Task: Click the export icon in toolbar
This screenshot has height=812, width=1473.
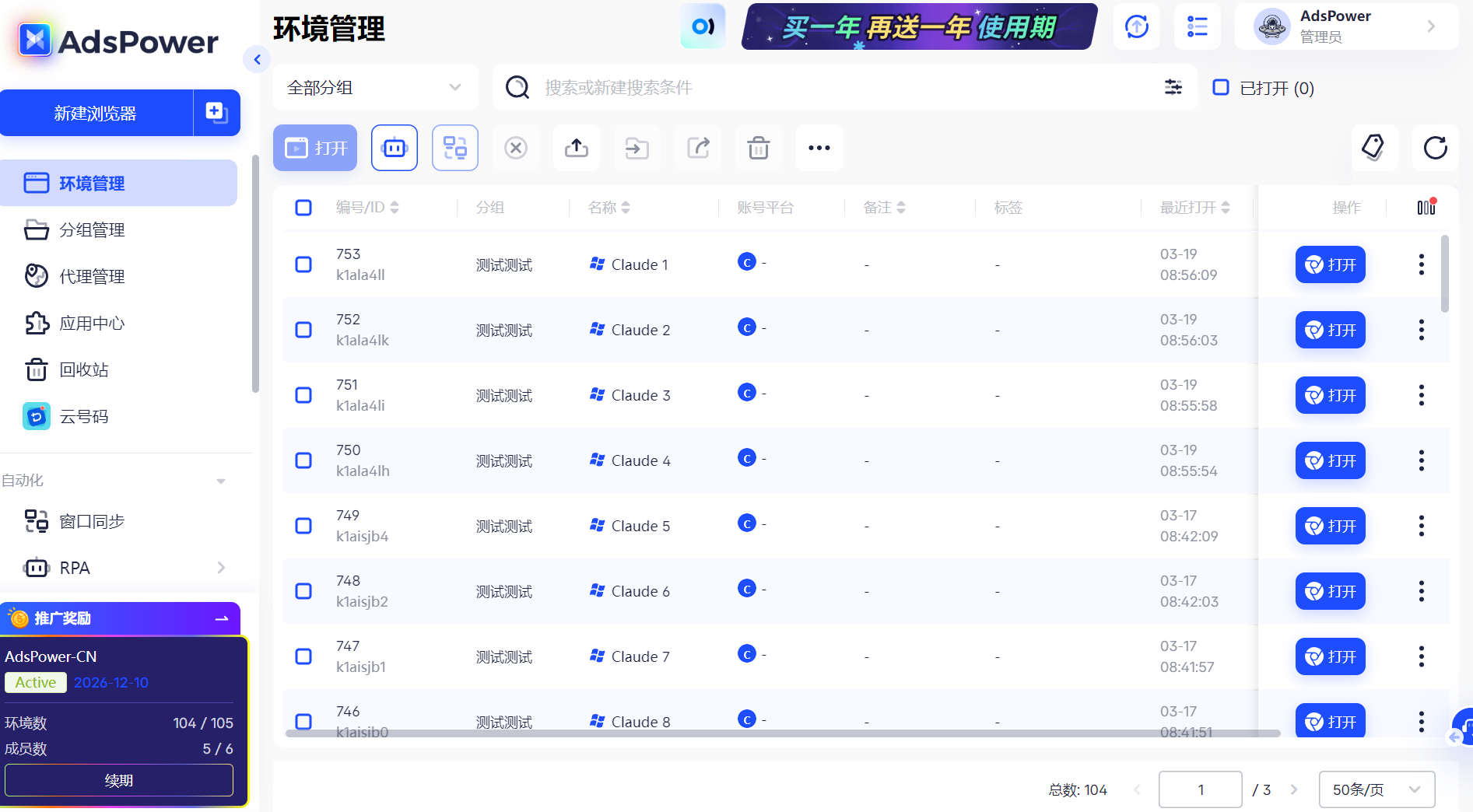Action: tap(577, 148)
